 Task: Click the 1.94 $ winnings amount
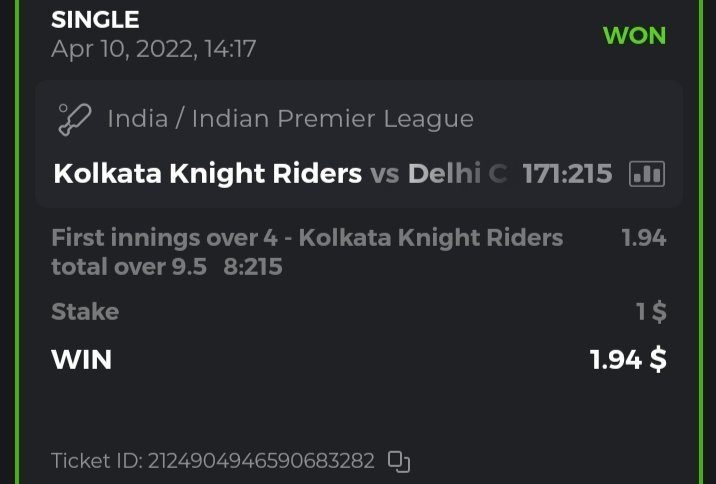[x=627, y=359]
